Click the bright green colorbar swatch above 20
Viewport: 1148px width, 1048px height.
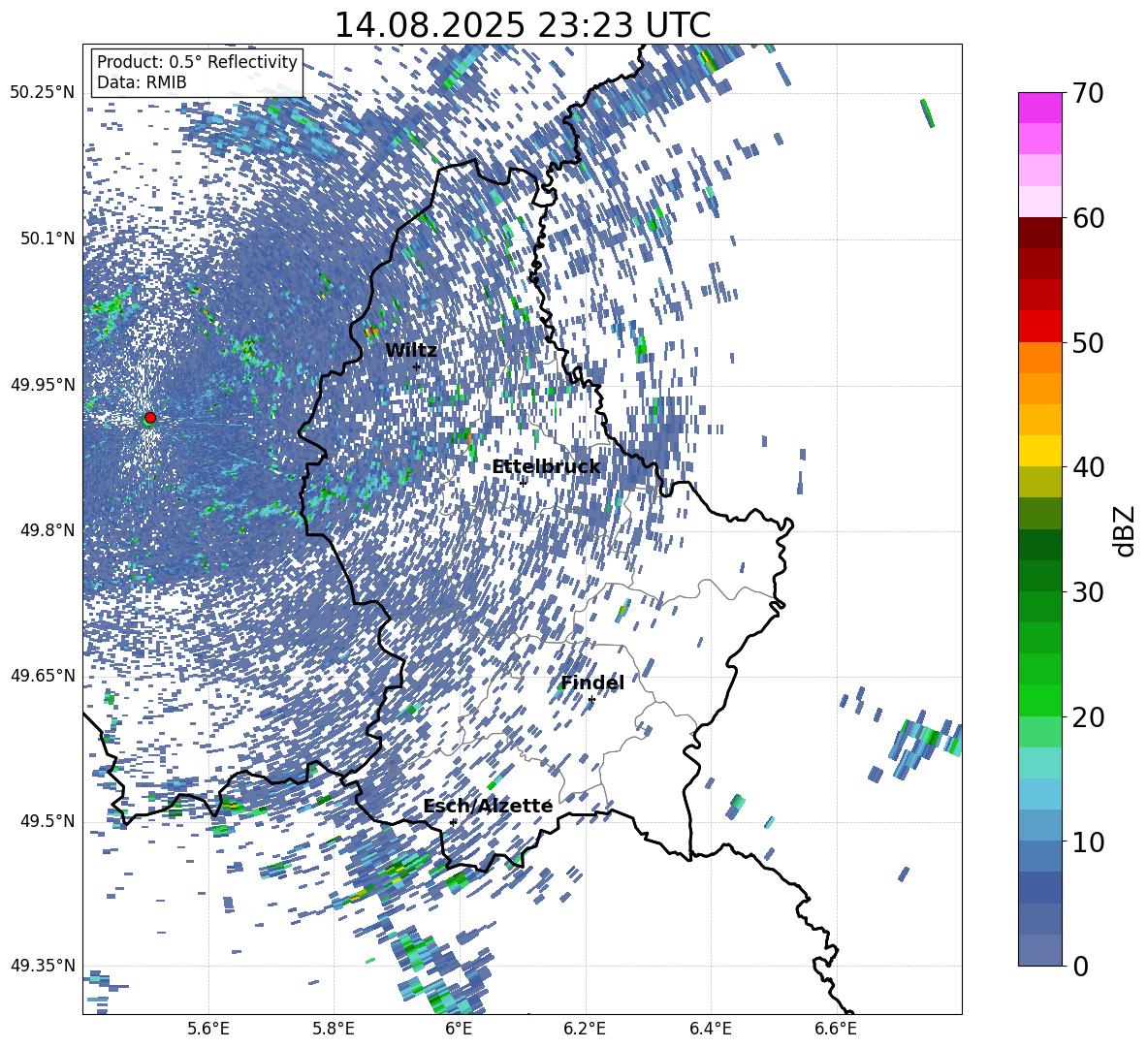[x=1040, y=700]
